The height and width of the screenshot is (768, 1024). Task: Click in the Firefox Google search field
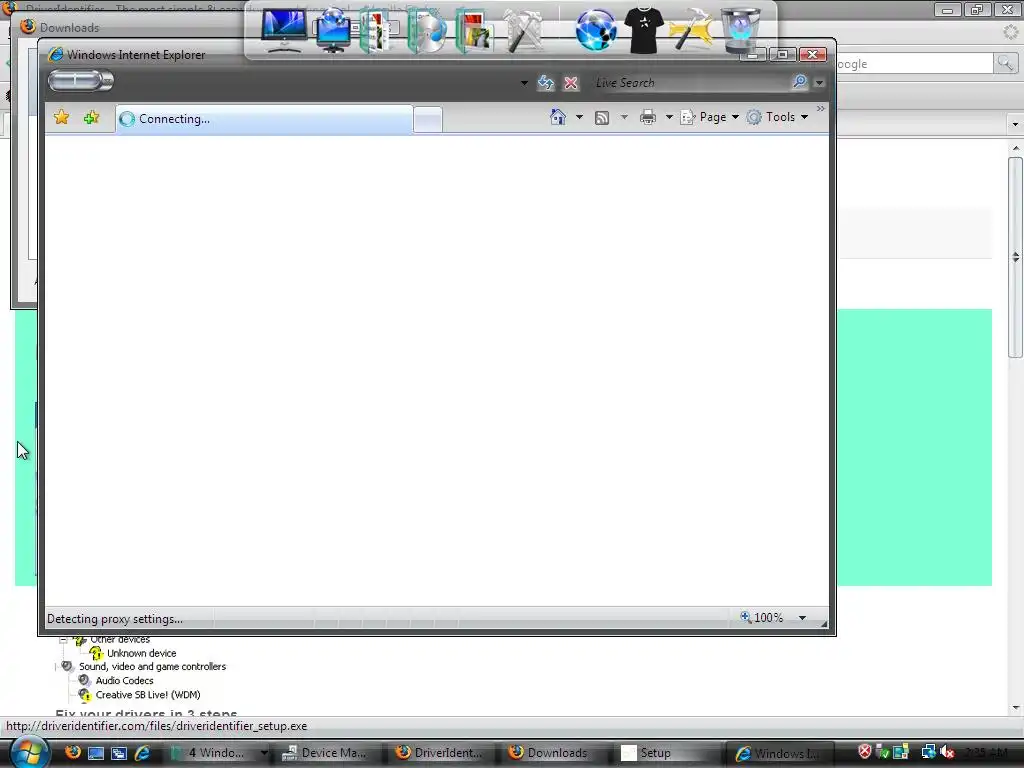(x=914, y=63)
